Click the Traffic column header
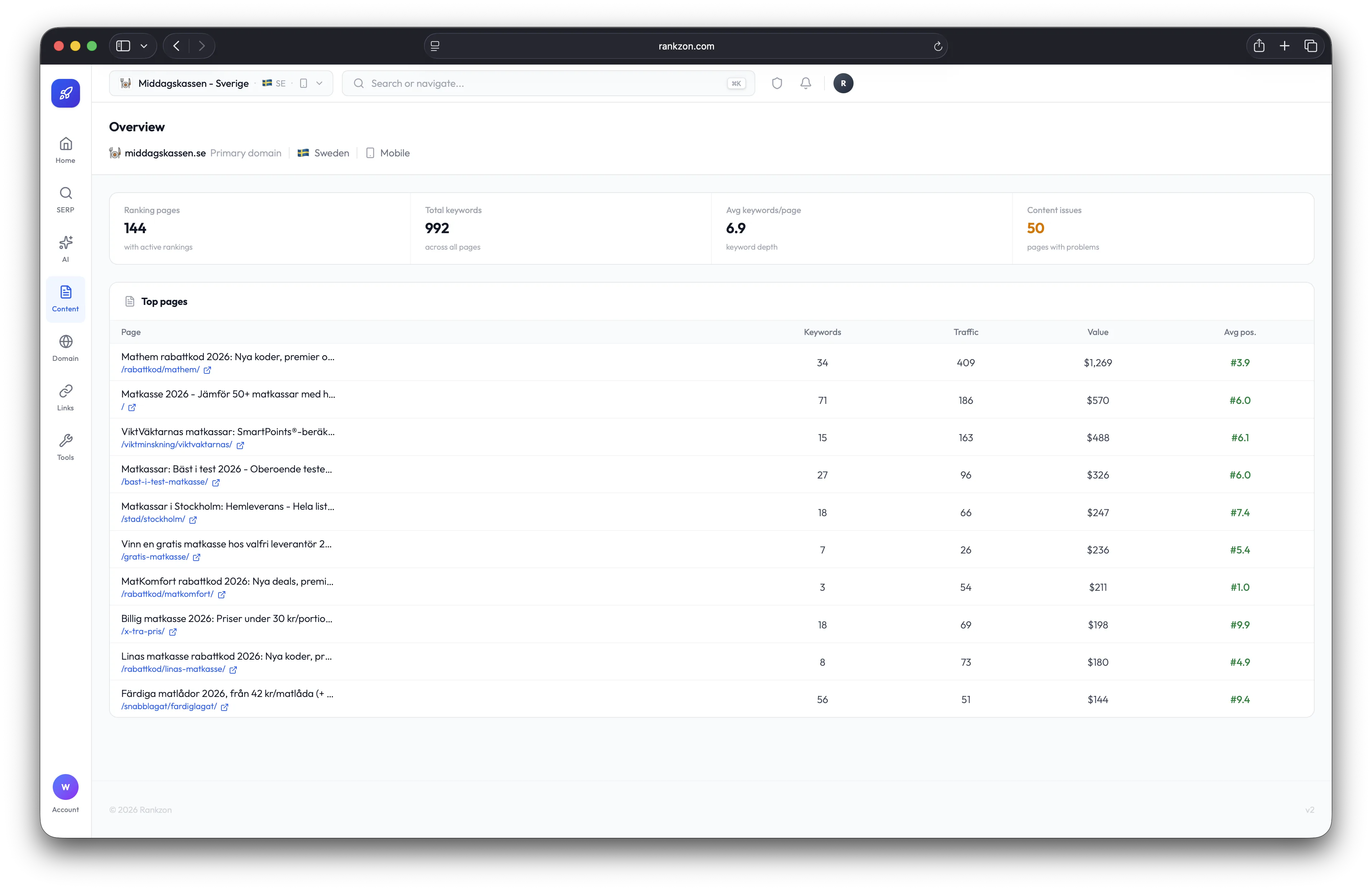 tap(966, 333)
